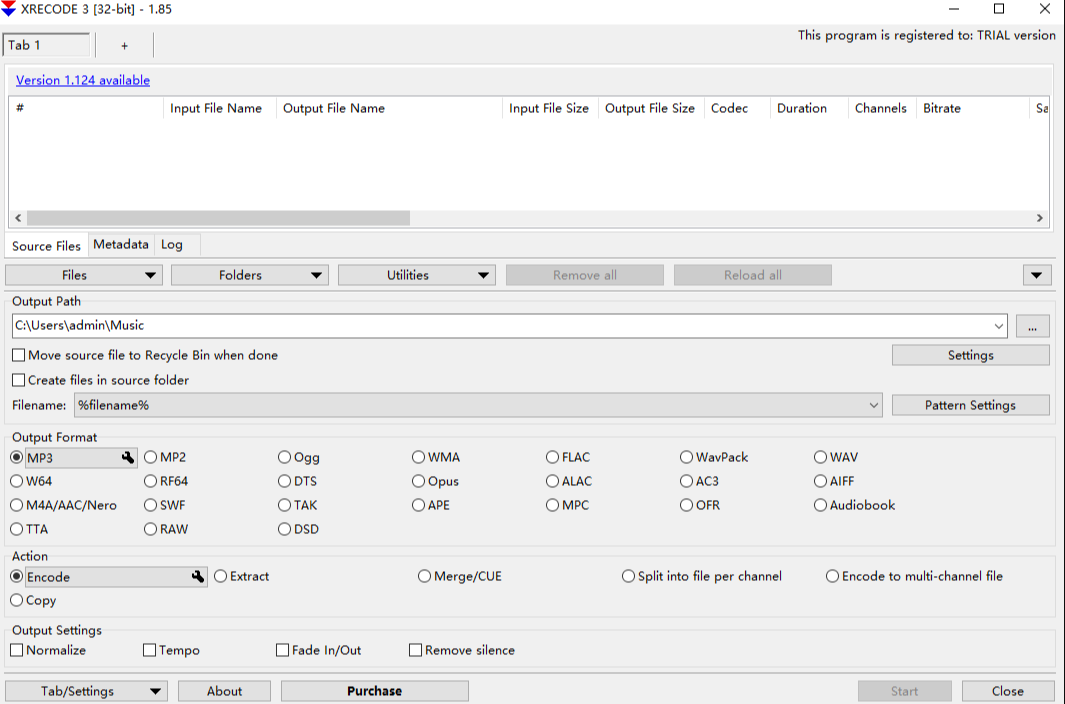Expand the Filename pattern dropdown
The width and height of the screenshot is (1065, 704).
pyautogui.click(x=873, y=405)
